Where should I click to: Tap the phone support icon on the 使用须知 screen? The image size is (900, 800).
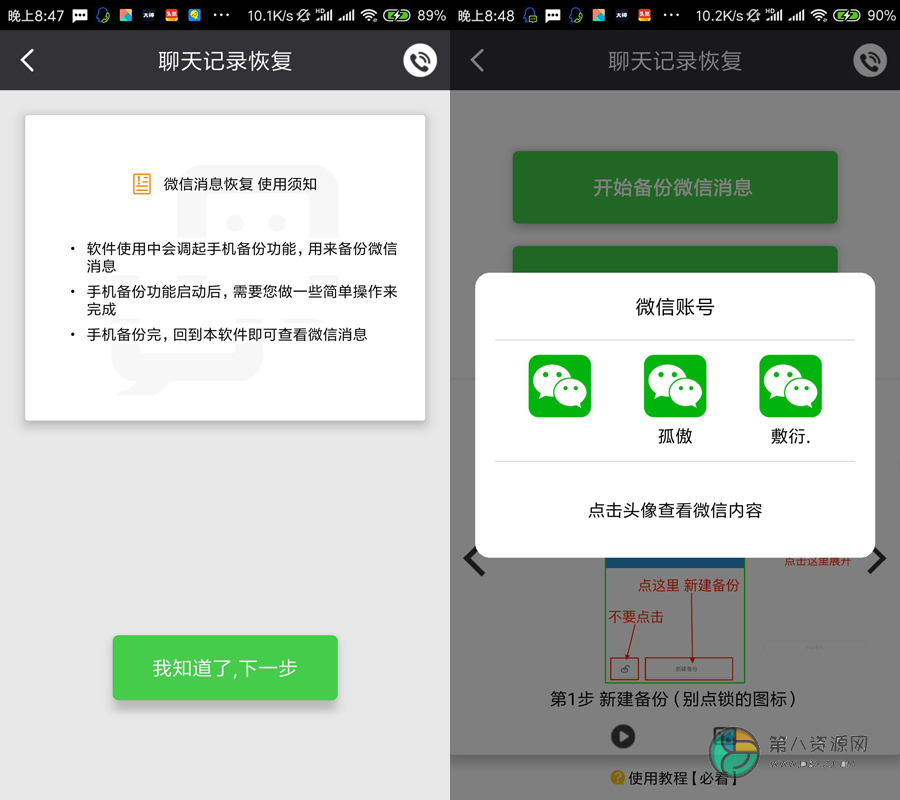tap(420, 60)
